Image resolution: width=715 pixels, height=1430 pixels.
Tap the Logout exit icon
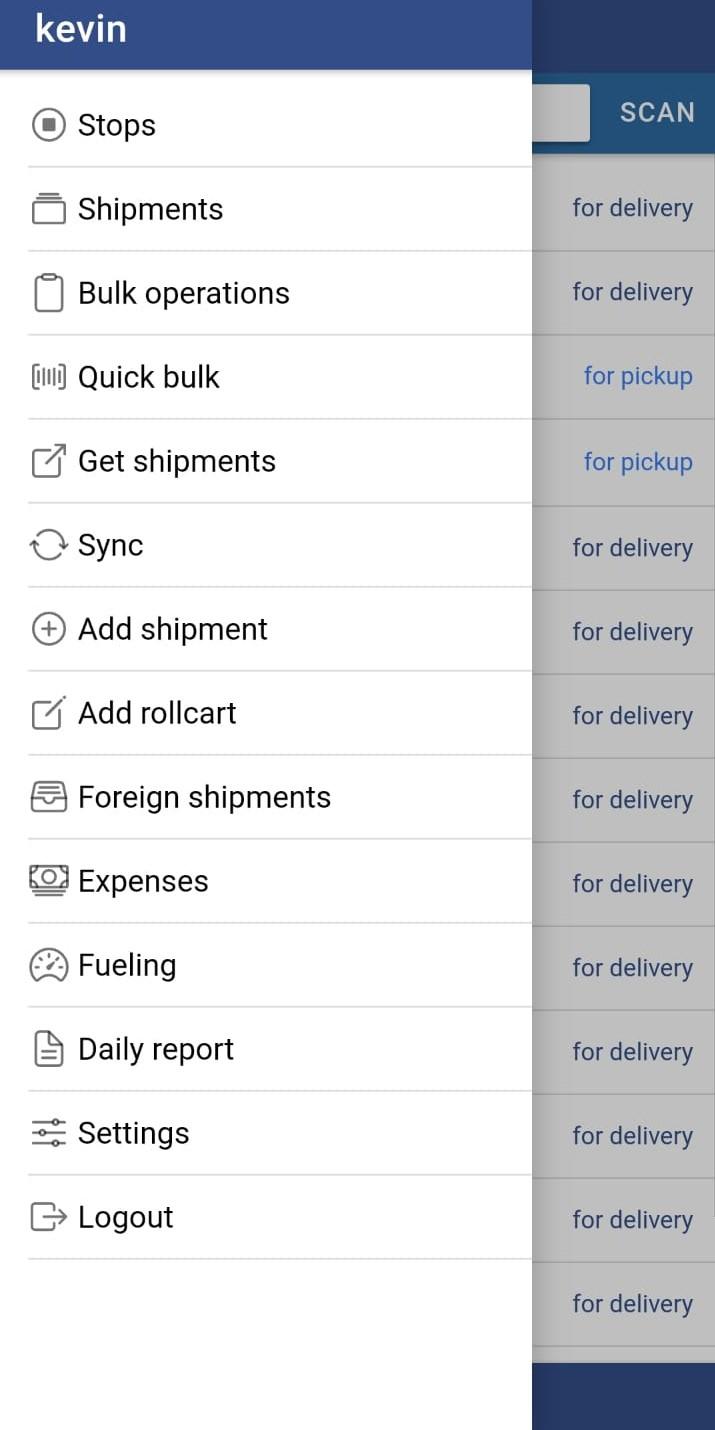49,1217
